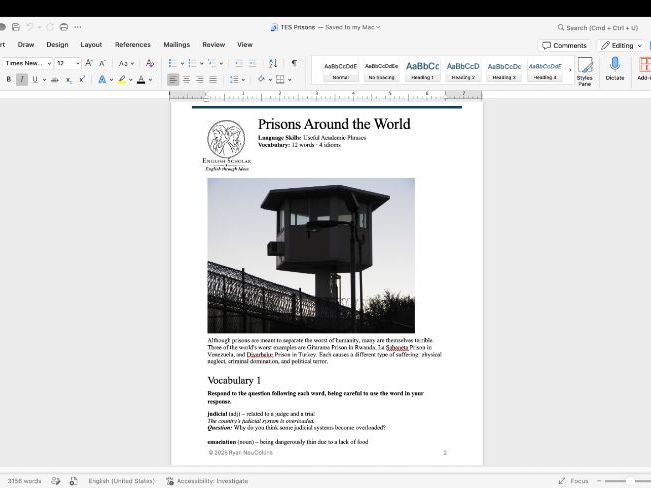
Task: Open more quick access options (ellipsis)
Action: (x=78, y=27)
